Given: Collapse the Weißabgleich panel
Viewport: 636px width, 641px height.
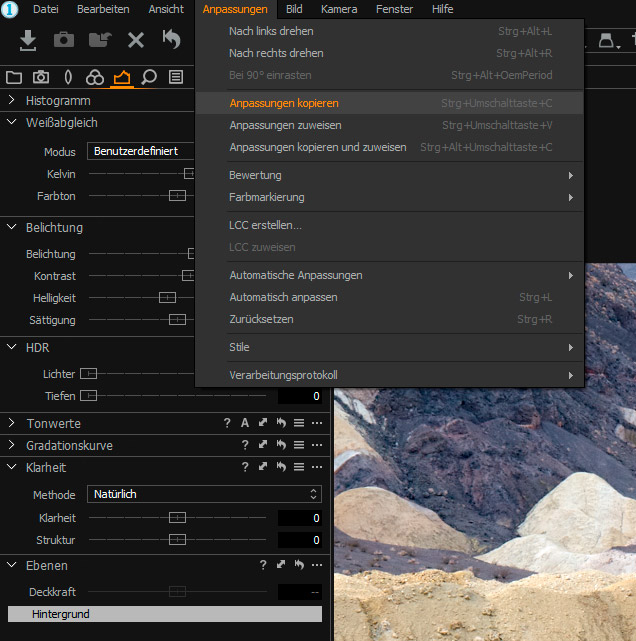Looking at the screenshot, I should pos(11,122).
